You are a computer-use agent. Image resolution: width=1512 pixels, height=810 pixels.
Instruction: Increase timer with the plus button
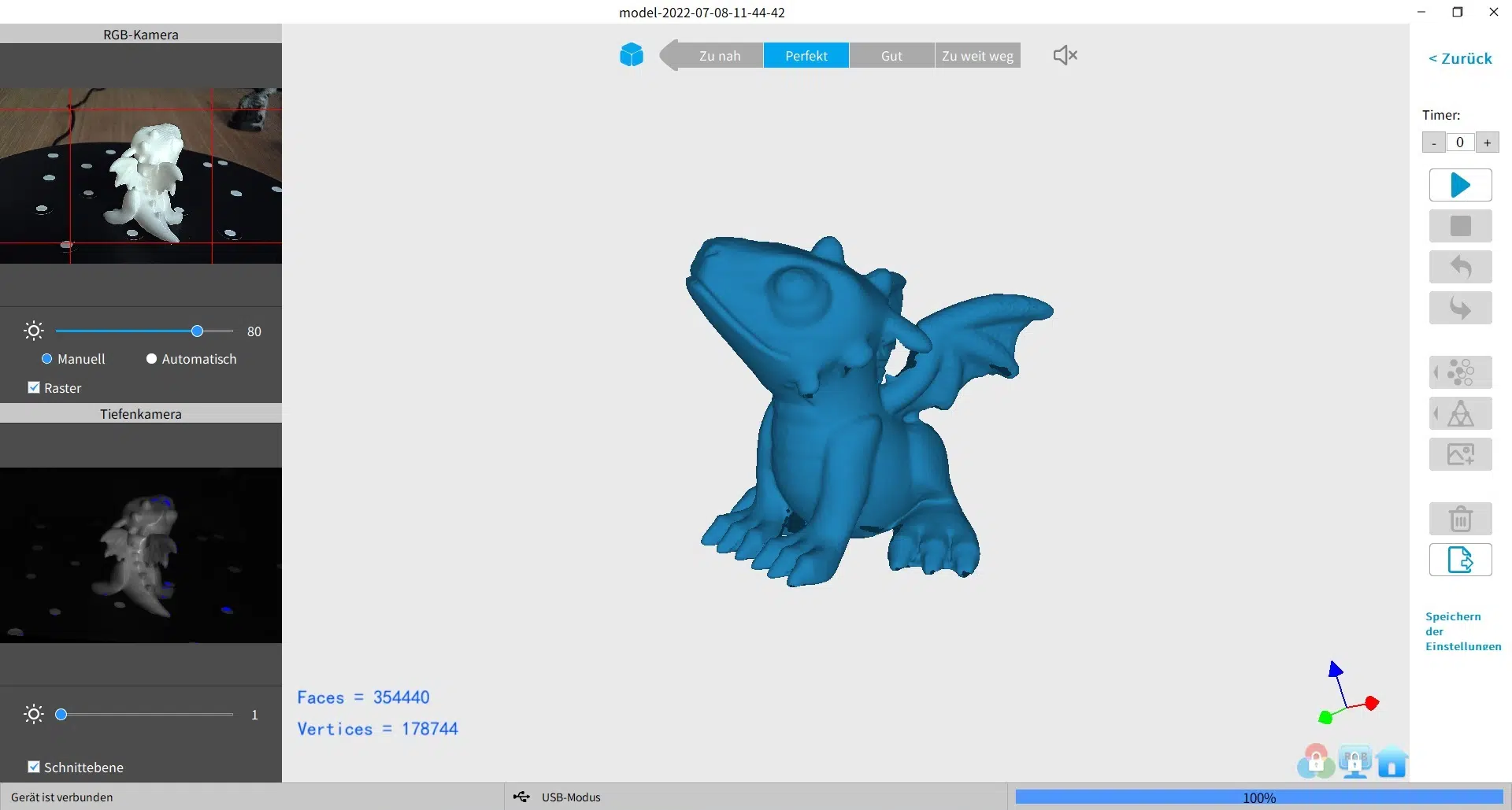[x=1487, y=142]
